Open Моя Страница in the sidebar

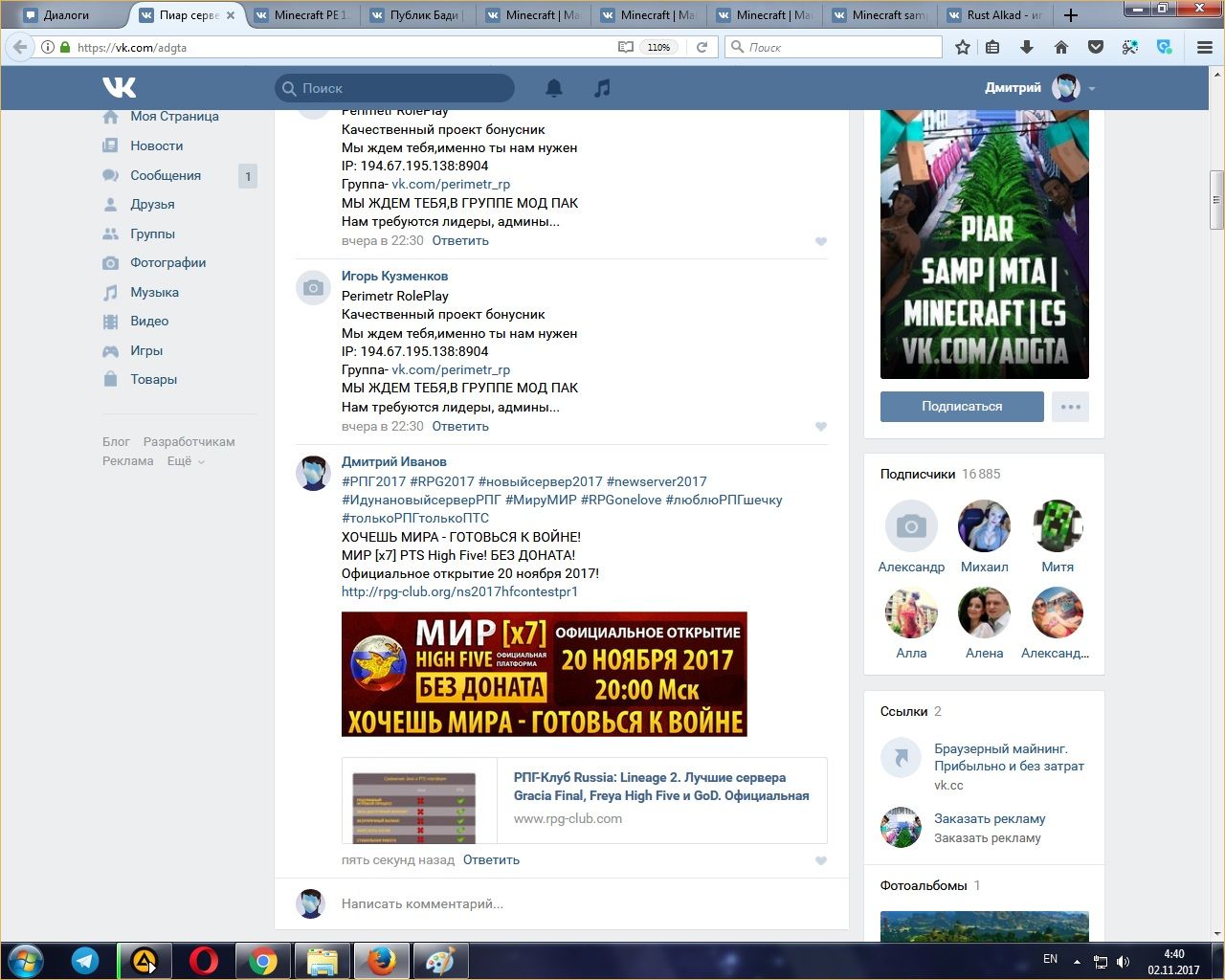coord(174,117)
